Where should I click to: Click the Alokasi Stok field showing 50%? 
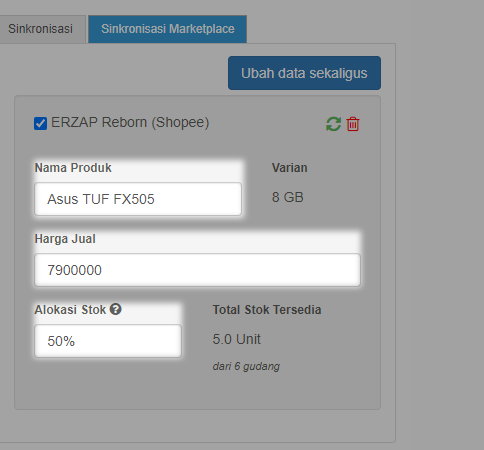(108, 341)
